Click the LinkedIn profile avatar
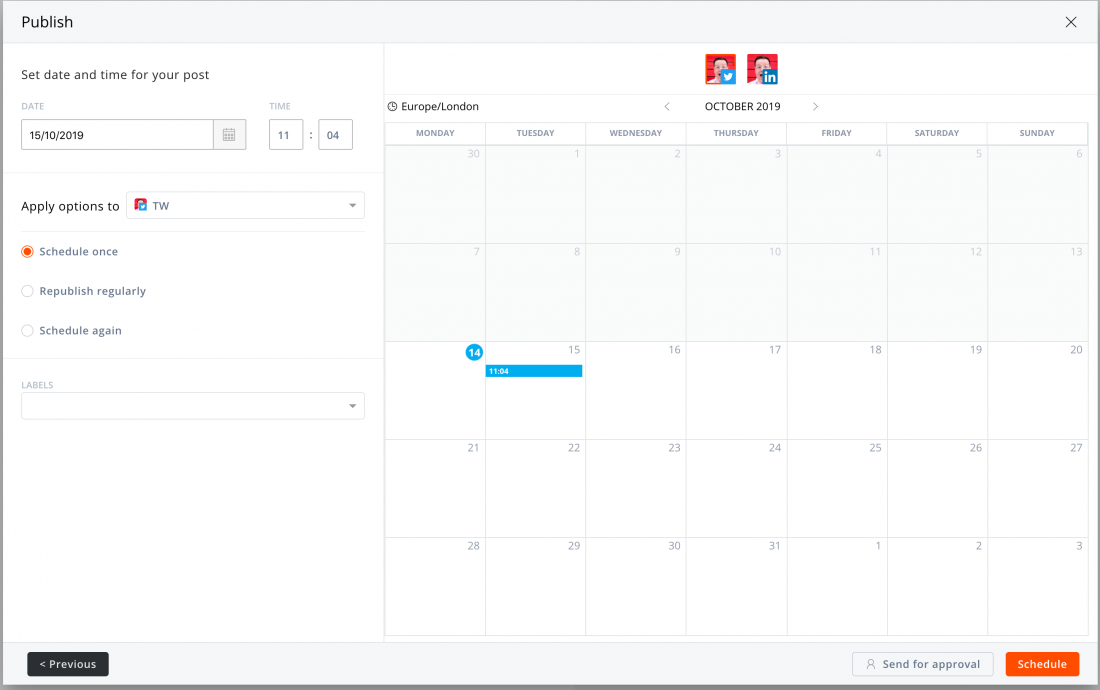Image resolution: width=1100 pixels, height=690 pixels. coord(762,69)
